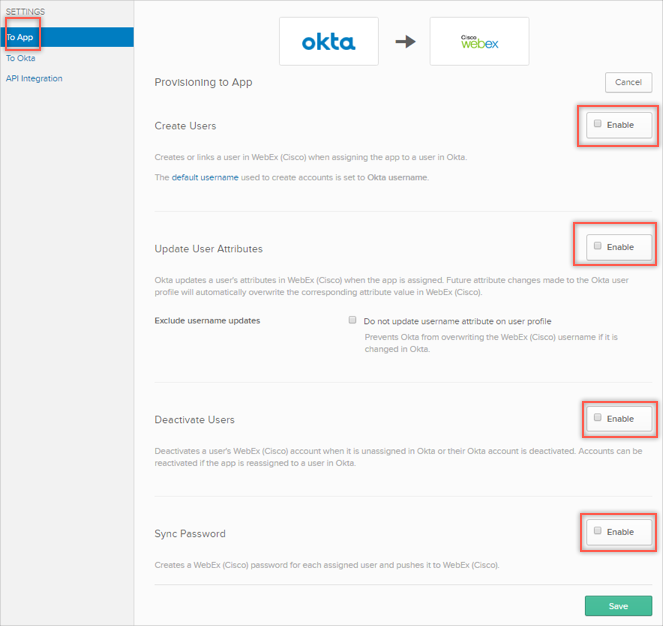Switch to the To Okta tab
The height and width of the screenshot is (626, 663).
(21, 58)
